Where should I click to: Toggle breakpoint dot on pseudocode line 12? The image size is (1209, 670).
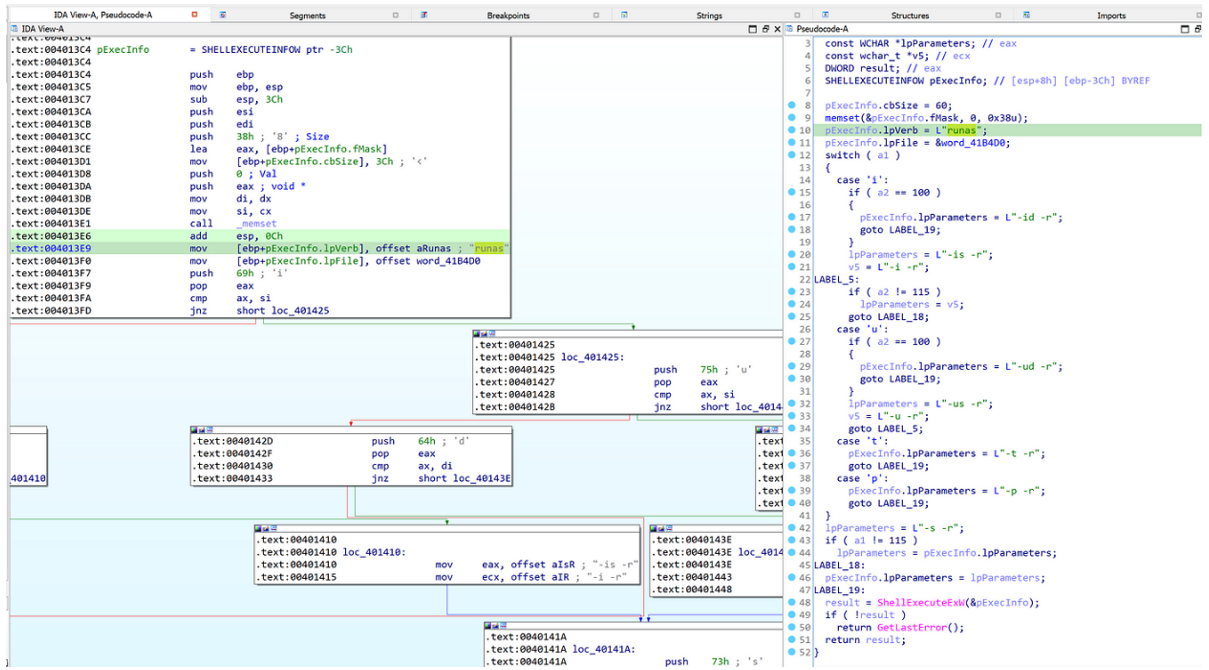(x=792, y=155)
